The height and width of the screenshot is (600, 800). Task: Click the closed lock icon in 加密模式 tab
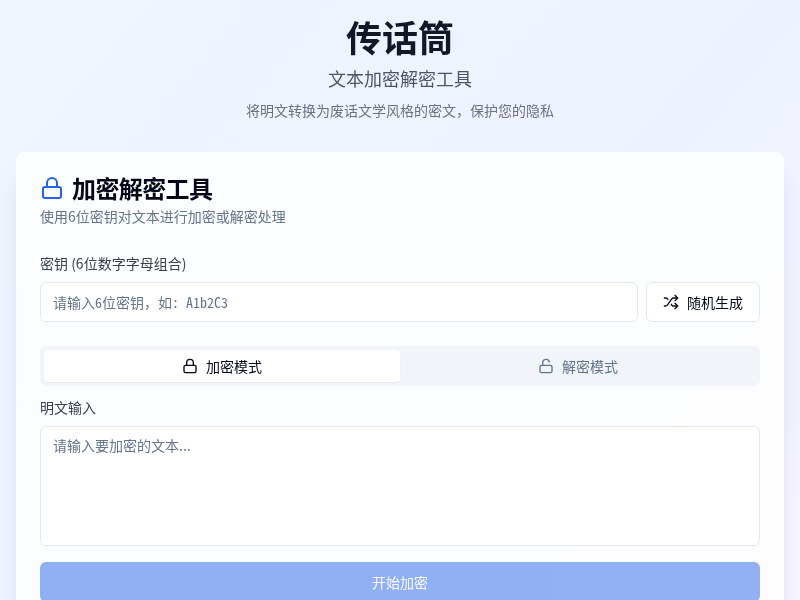pyautogui.click(x=190, y=366)
